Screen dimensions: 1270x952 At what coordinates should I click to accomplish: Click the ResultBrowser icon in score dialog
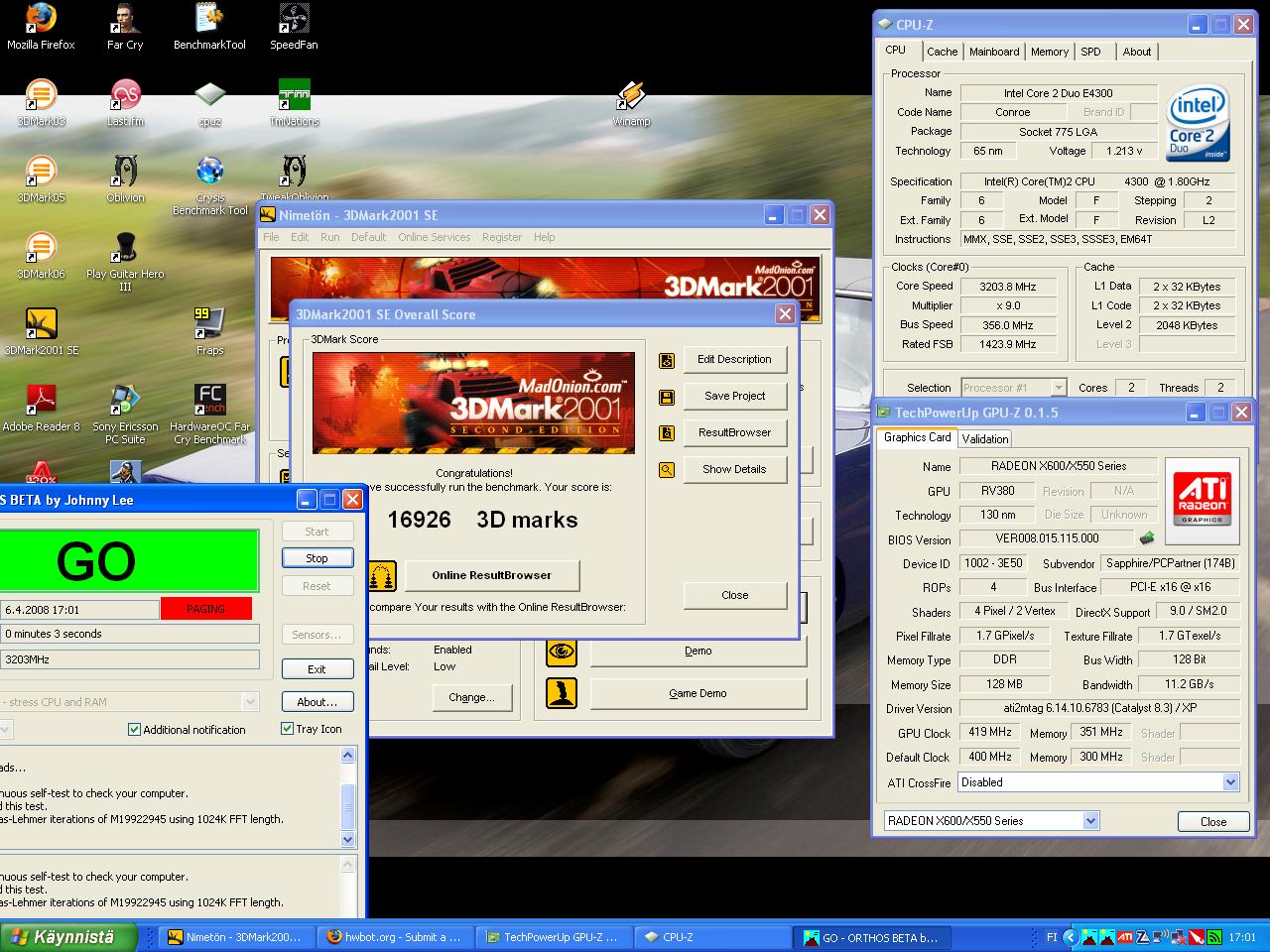click(x=667, y=433)
